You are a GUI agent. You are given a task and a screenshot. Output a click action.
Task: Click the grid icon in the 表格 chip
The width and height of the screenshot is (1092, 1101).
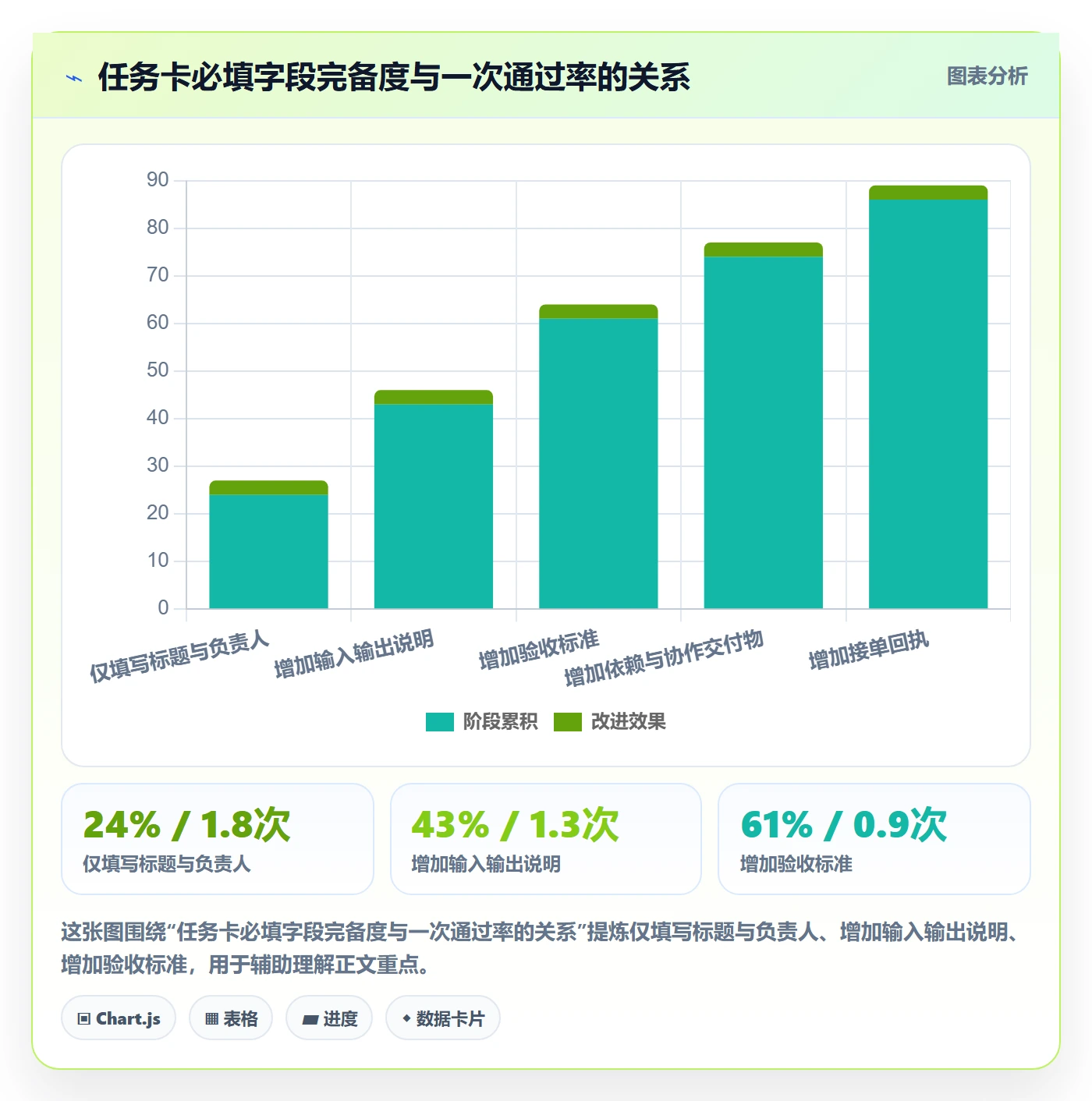(211, 1019)
